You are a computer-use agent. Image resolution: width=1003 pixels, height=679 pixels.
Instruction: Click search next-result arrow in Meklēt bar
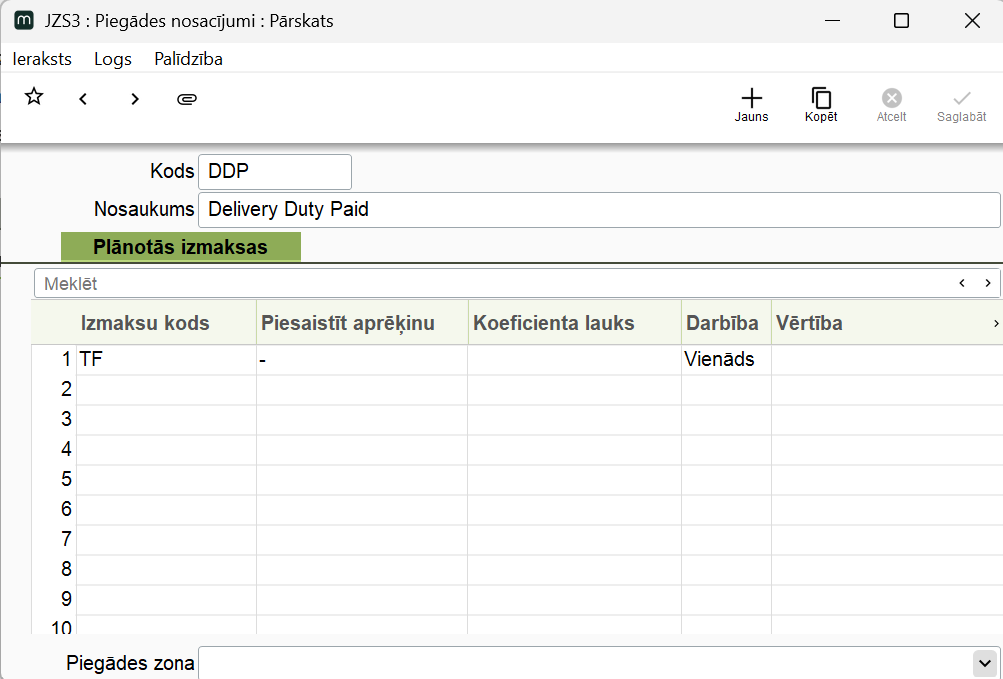(x=987, y=283)
